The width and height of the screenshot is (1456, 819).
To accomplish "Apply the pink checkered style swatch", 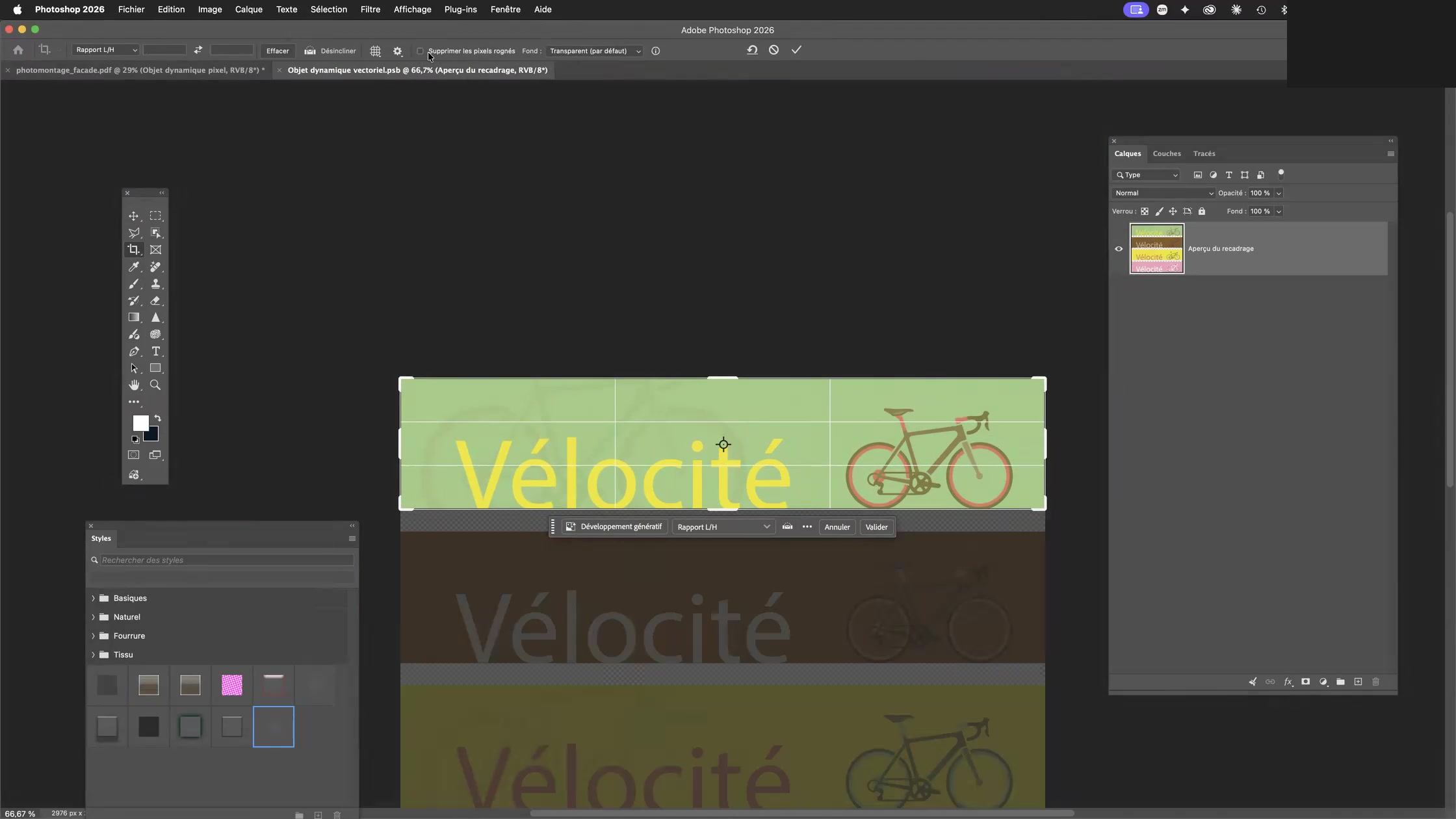I will coord(231,685).
